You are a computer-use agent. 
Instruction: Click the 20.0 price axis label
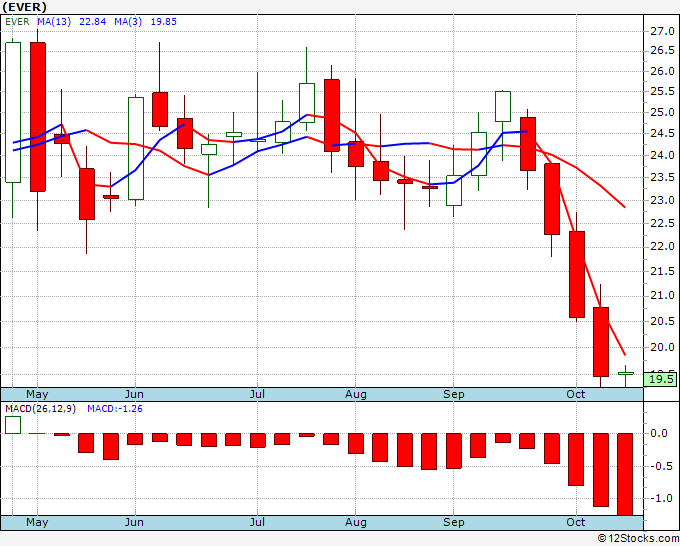662,347
